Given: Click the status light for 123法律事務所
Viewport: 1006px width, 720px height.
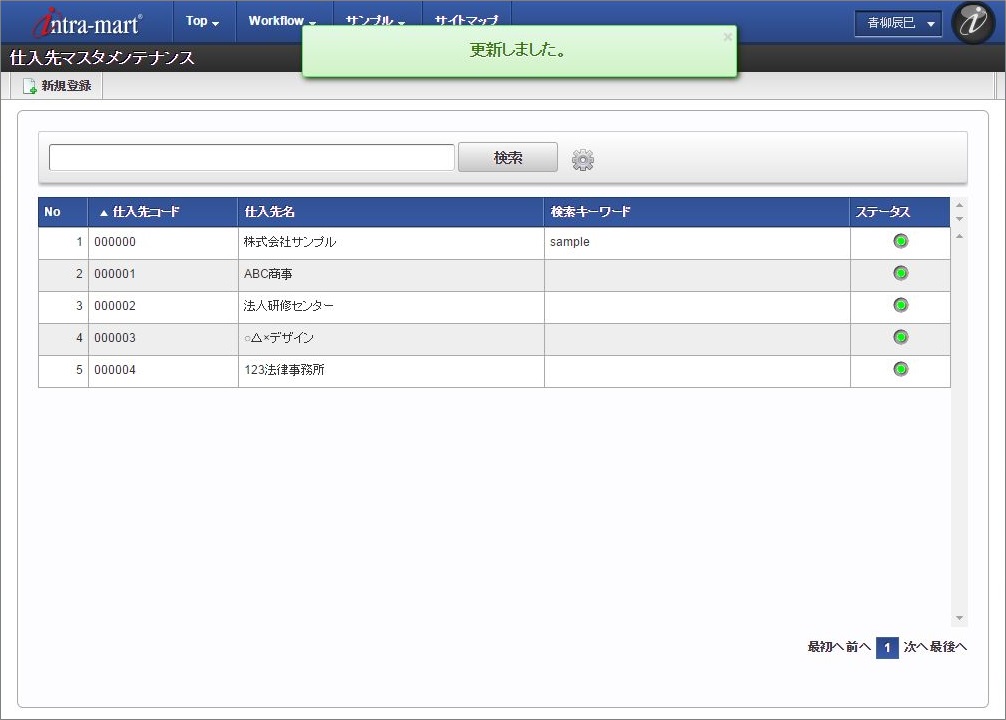Looking at the screenshot, I should (899, 369).
